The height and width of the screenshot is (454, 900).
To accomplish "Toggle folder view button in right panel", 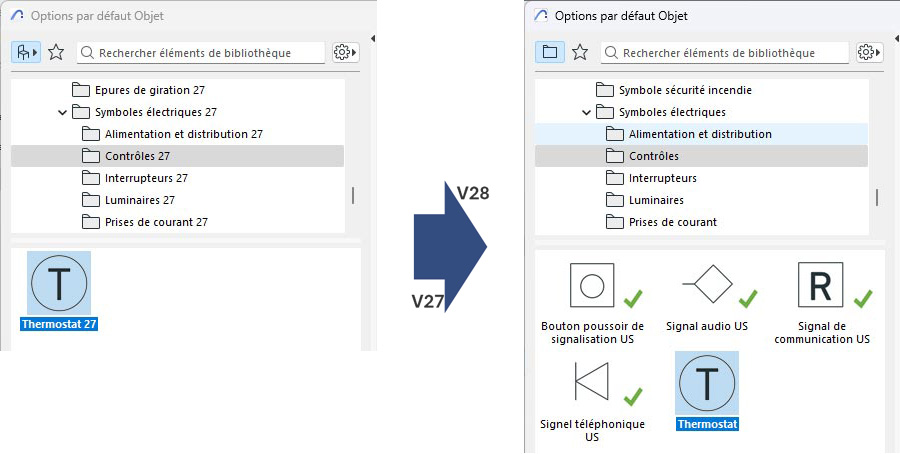I will [550, 53].
